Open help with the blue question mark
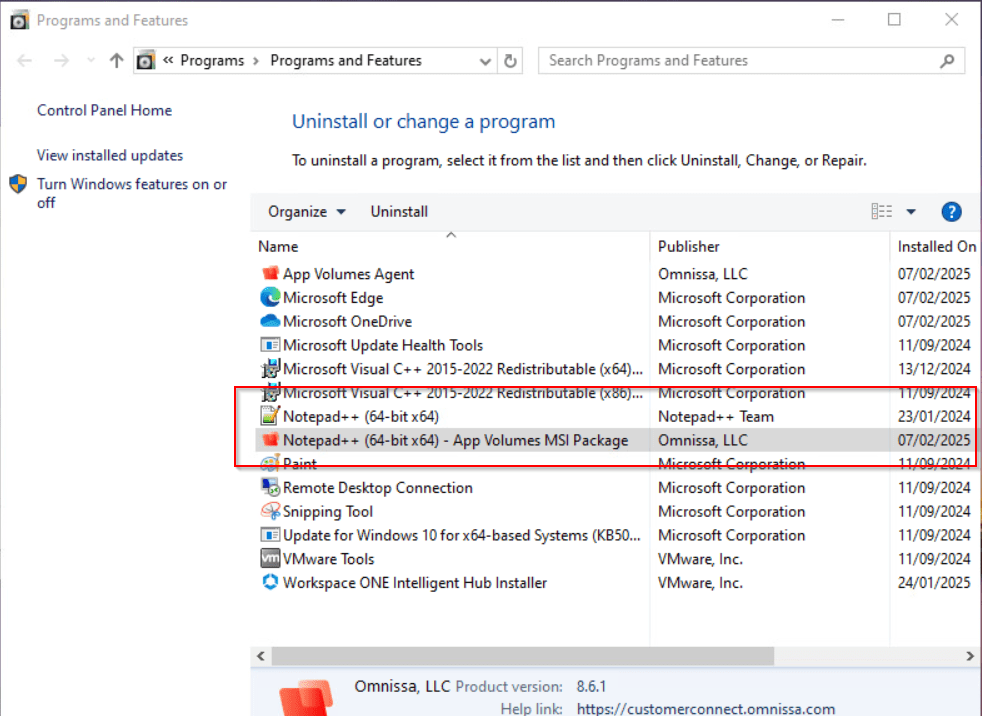 [x=951, y=212]
